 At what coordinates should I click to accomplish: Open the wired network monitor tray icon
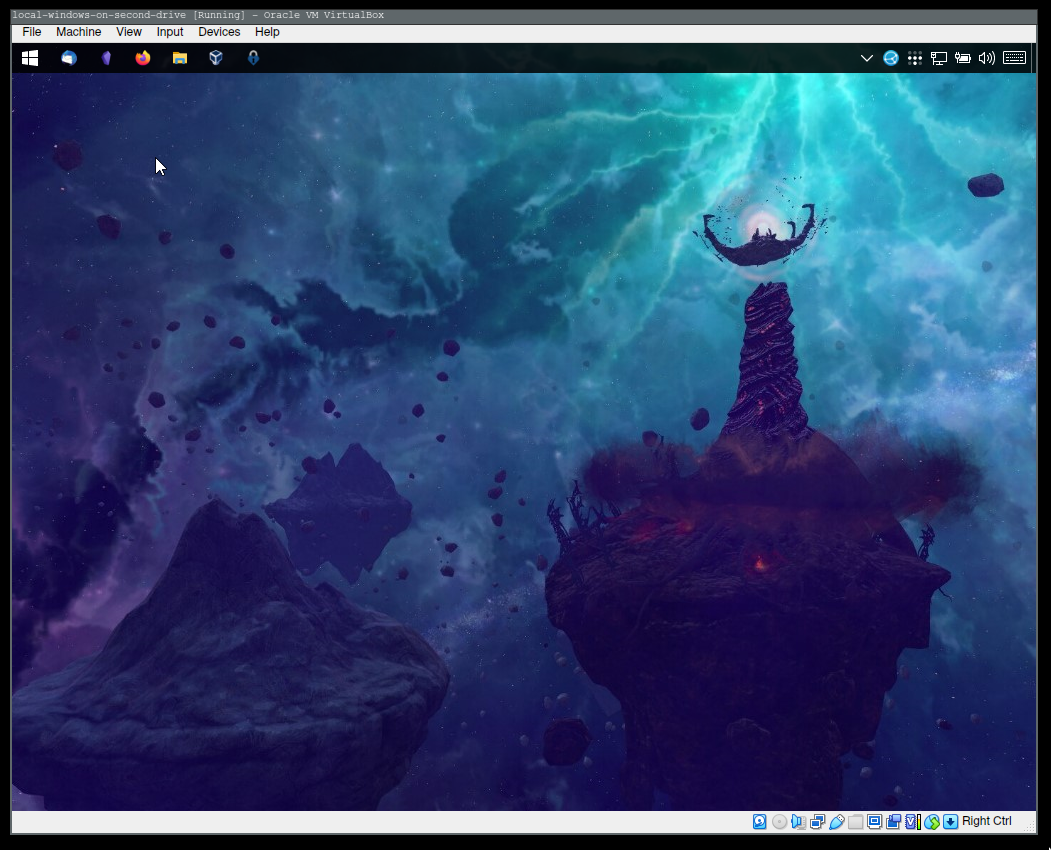[x=938, y=58]
